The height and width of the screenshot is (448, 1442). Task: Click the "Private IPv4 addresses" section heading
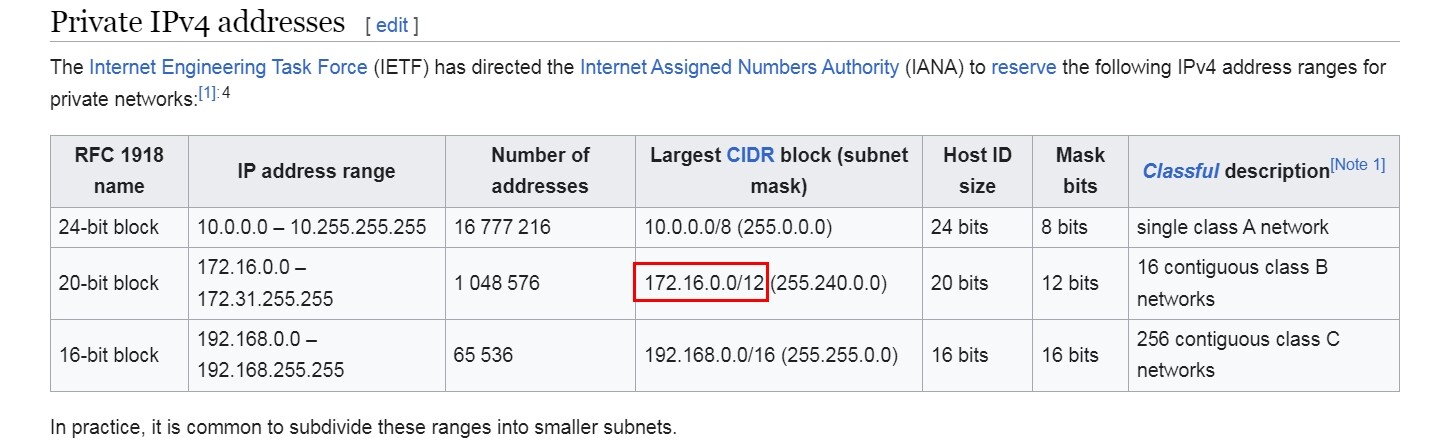pyautogui.click(x=197, y=21)
